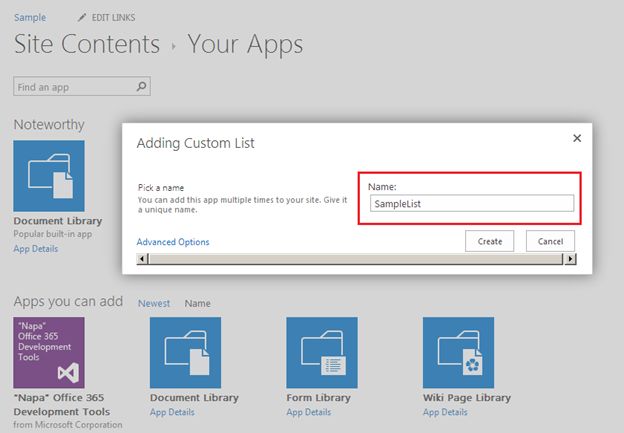Image resolution: width=624 pixels, height=433 pixels.
Task: Open the Napa Office 365 Development Tools tile
Action: click(x=49, y=352)
